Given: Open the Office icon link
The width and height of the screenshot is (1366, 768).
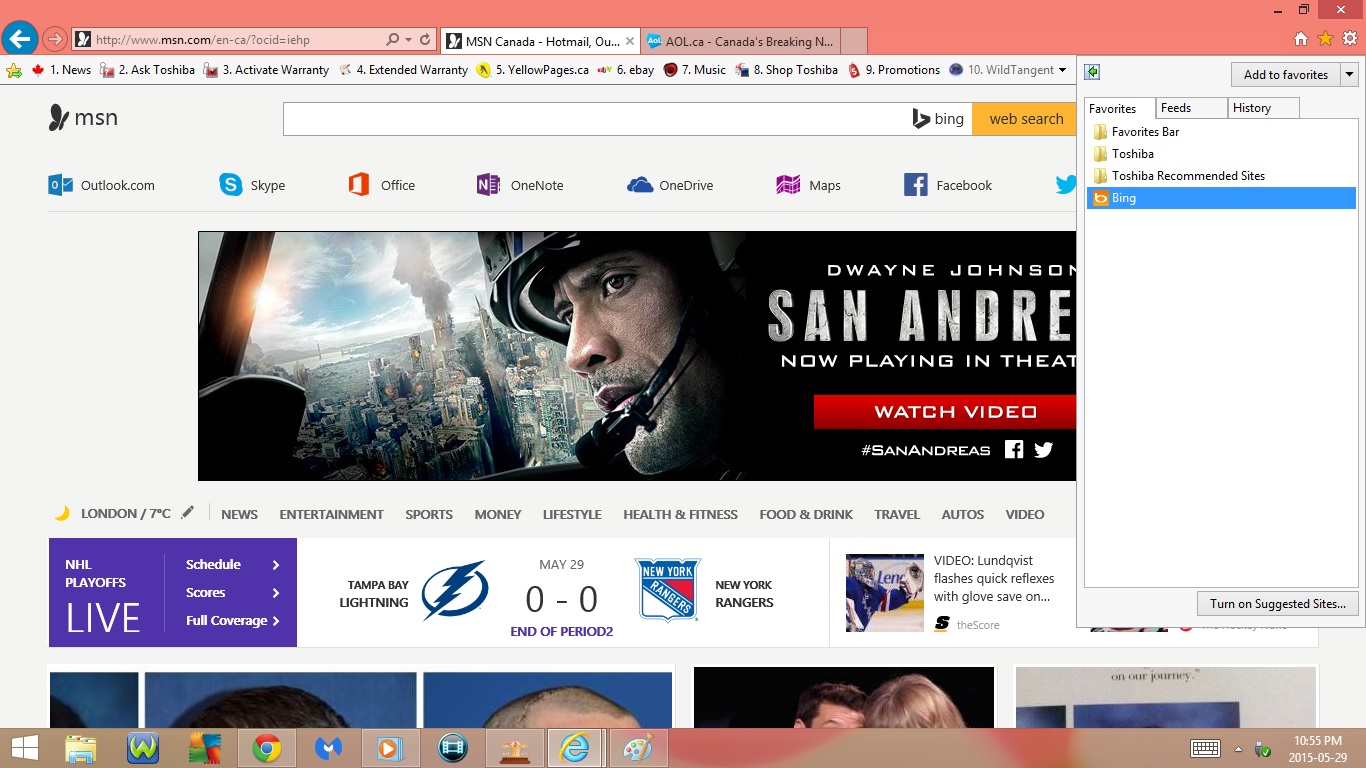Looking at the screenshot, I should coord(381,185).
